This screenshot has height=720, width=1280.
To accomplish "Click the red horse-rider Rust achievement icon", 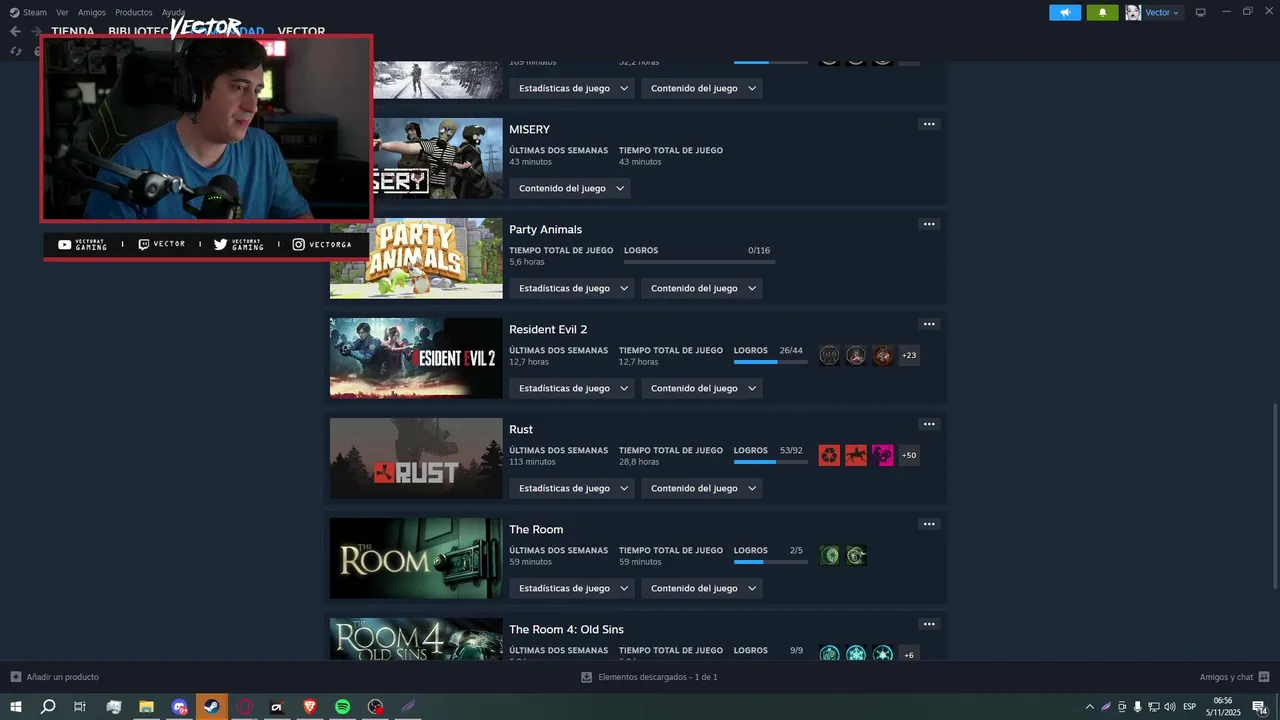I will point(856,455).
